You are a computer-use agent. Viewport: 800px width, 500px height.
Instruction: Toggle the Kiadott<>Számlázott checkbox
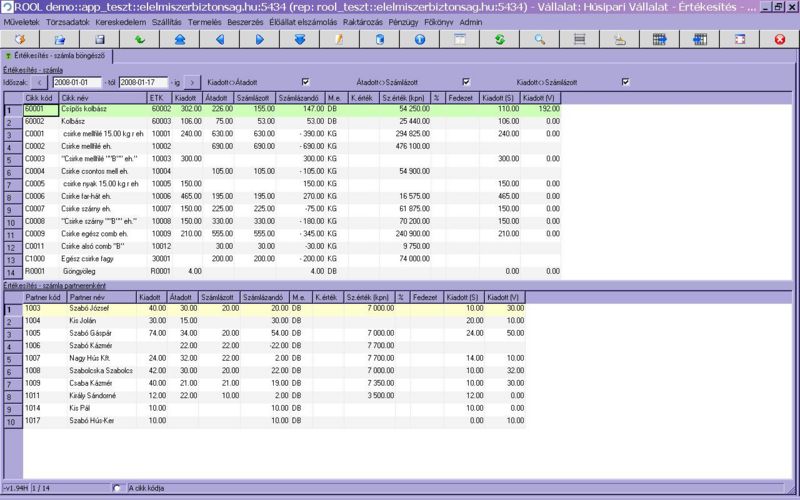coord(626,82)
